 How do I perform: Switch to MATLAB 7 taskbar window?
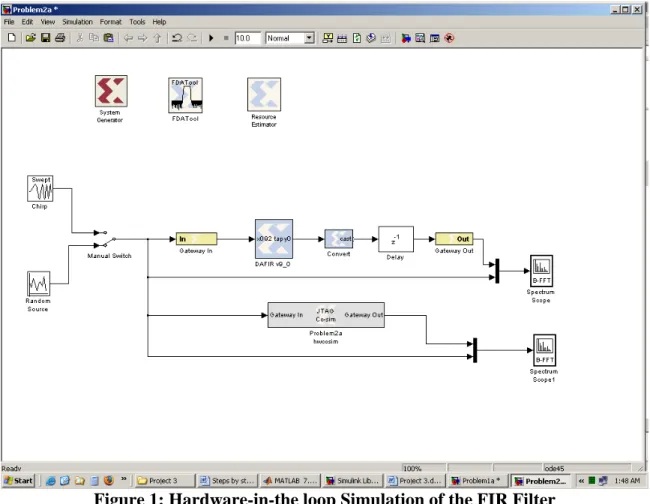click(x=291, y=481)
